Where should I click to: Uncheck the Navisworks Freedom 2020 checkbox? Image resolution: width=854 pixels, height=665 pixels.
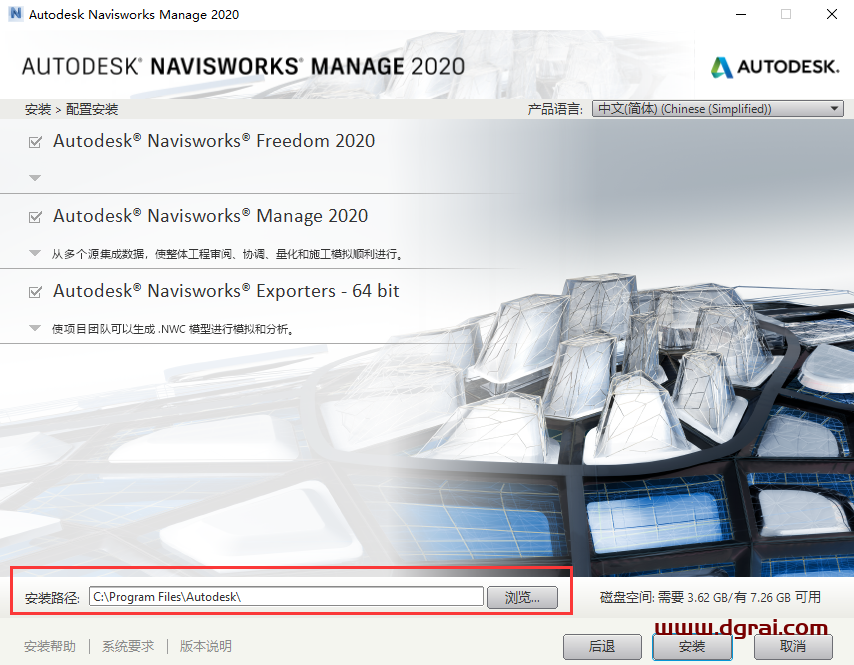(35, 142)
